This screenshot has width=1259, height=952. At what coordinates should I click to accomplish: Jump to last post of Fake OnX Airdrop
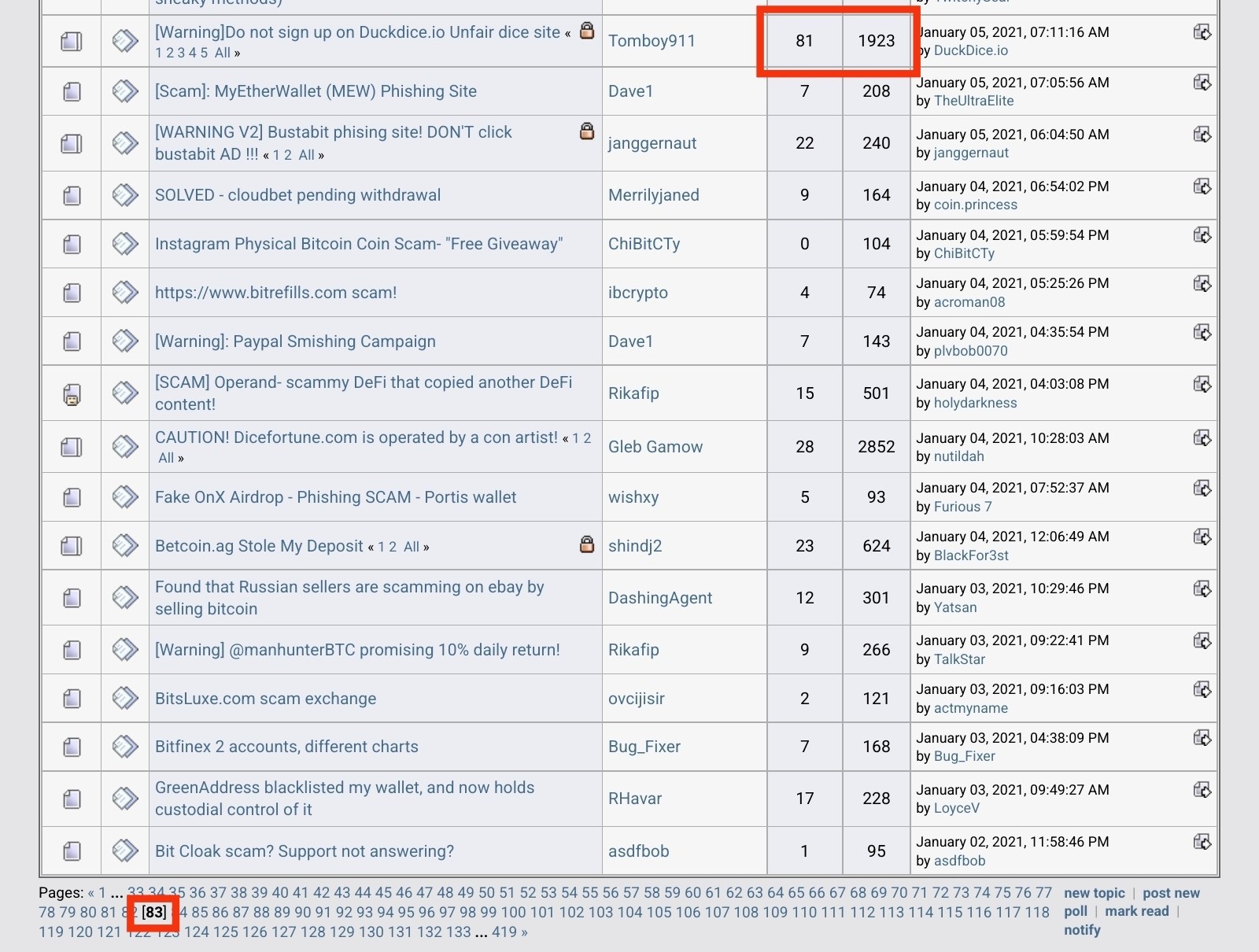click(x=1202, y=488)
